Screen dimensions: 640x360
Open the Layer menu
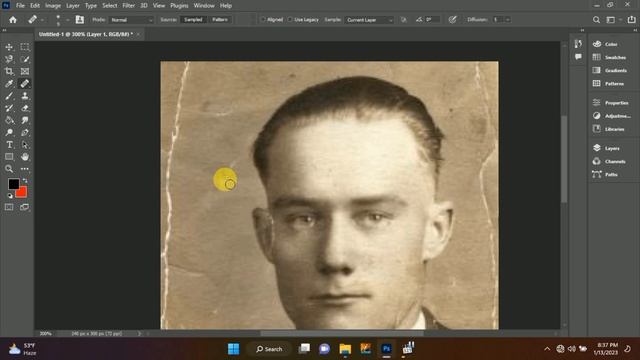73,6
